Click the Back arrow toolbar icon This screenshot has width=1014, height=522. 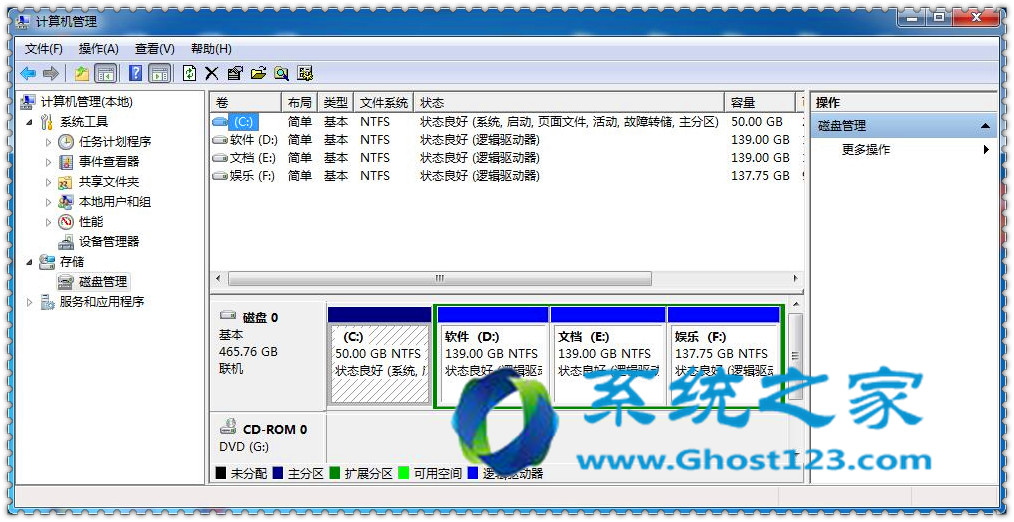27,73
